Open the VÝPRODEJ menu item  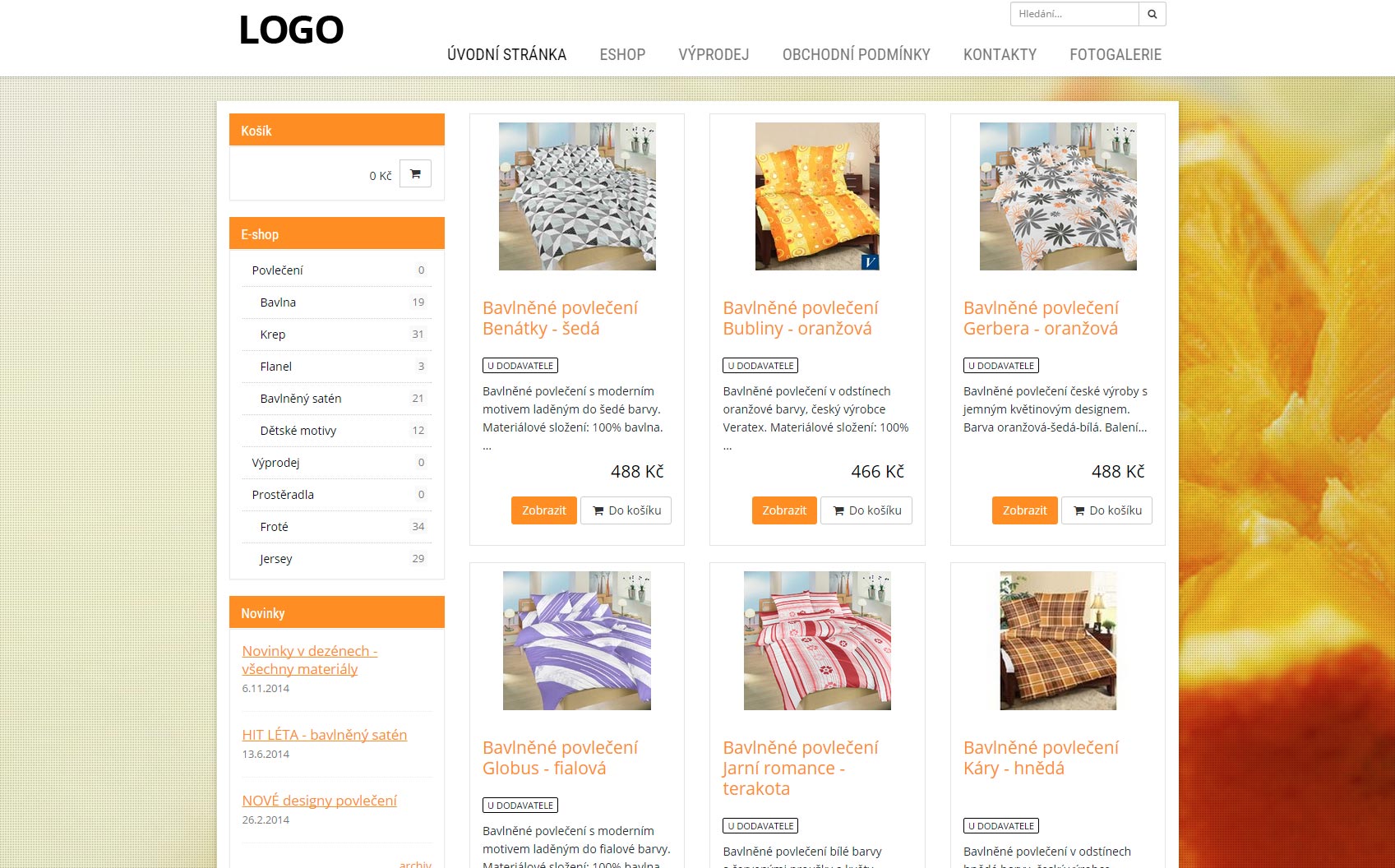(x=714, y=55)
